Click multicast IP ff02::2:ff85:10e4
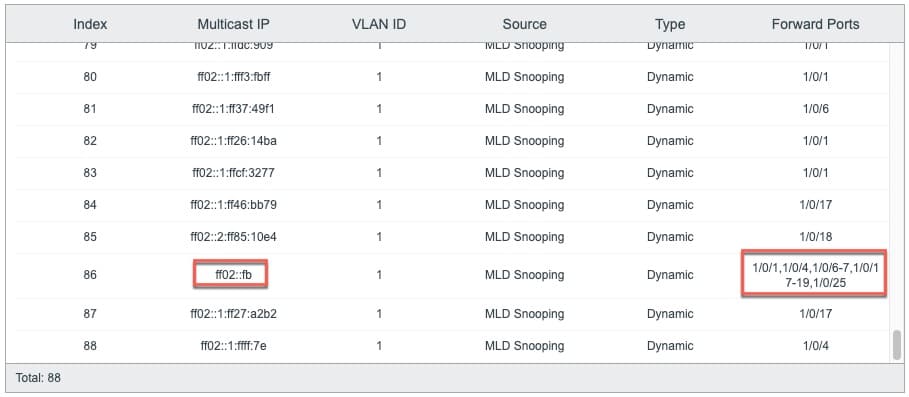 pos(234,236)
